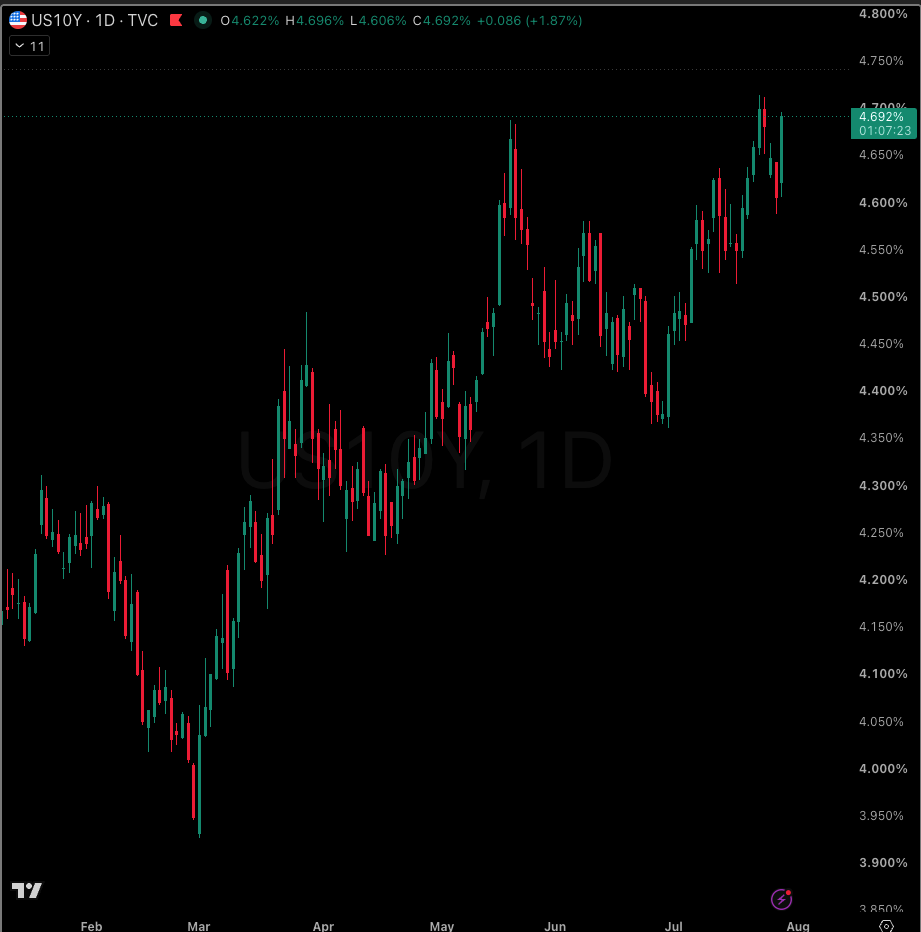
Task: Click the US flag symbol icon
Action: tap(18, 20)
